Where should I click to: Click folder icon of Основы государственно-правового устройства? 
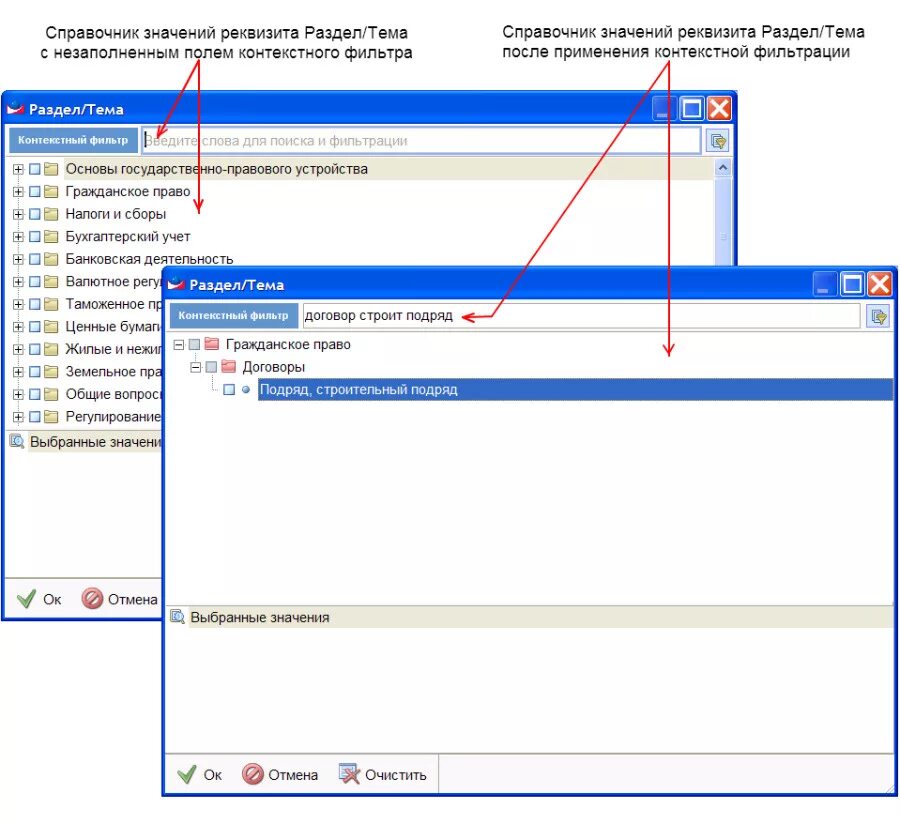tap(51, 169)
